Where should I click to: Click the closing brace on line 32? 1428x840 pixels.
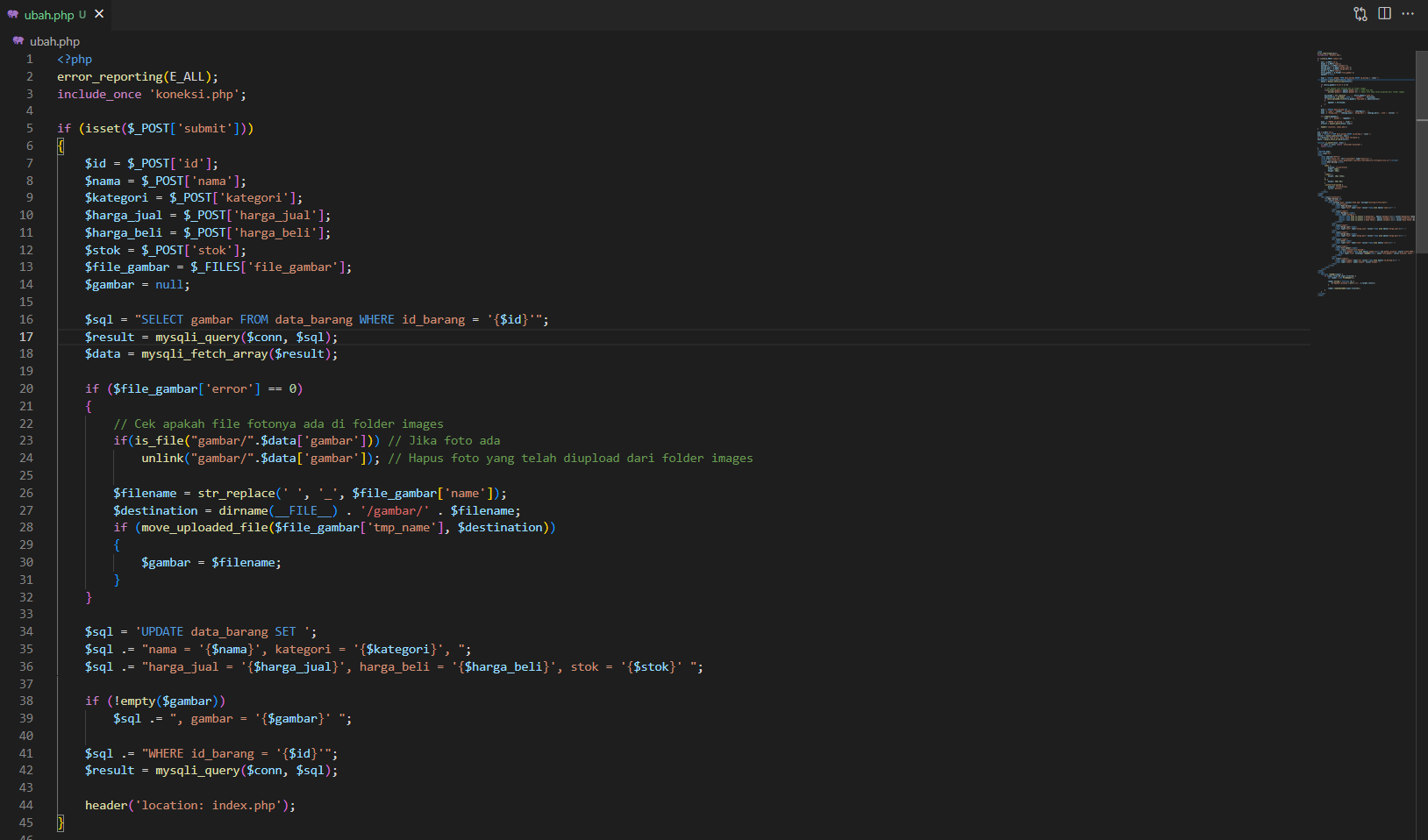pyautogui.click(x=89, y=598)
